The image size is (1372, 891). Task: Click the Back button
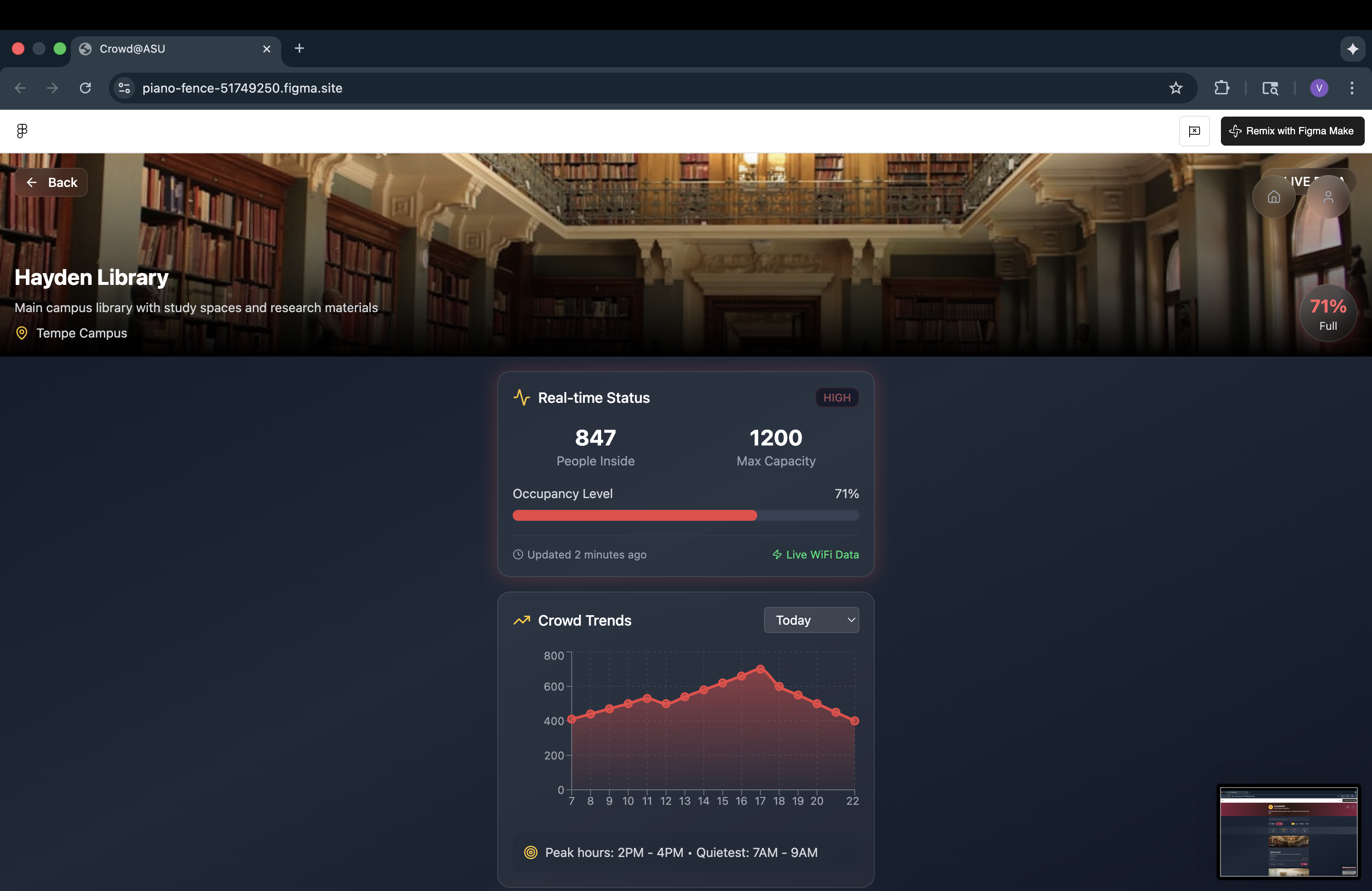click(51, 183)
